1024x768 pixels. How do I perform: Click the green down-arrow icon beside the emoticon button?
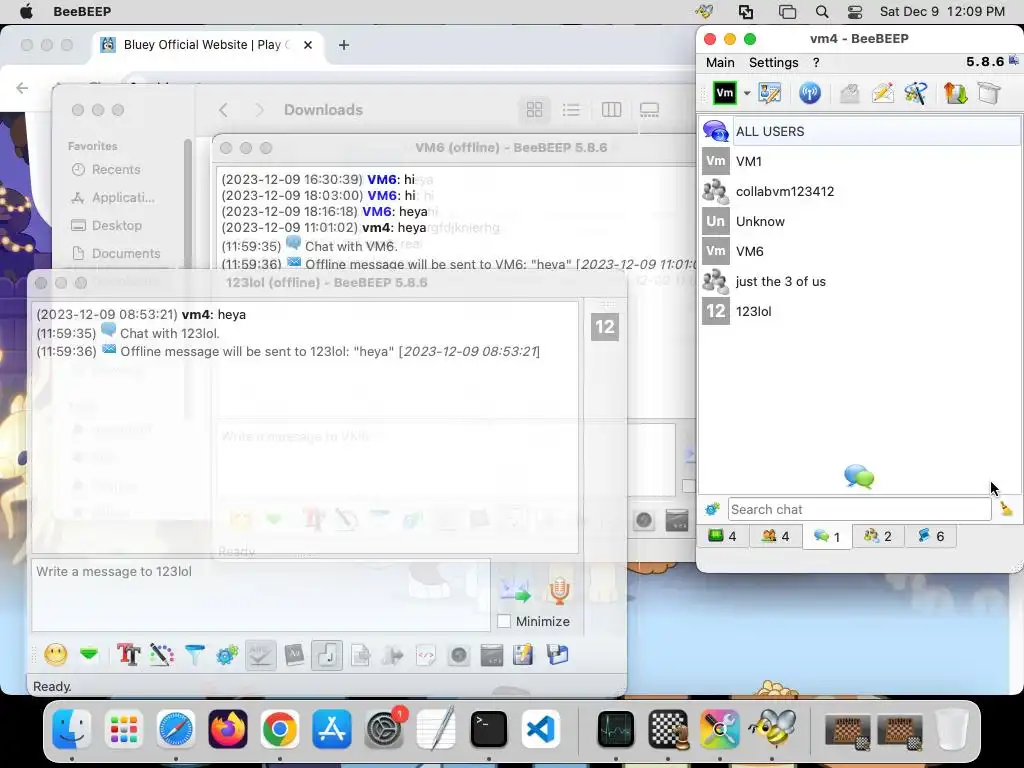(89, 654)
